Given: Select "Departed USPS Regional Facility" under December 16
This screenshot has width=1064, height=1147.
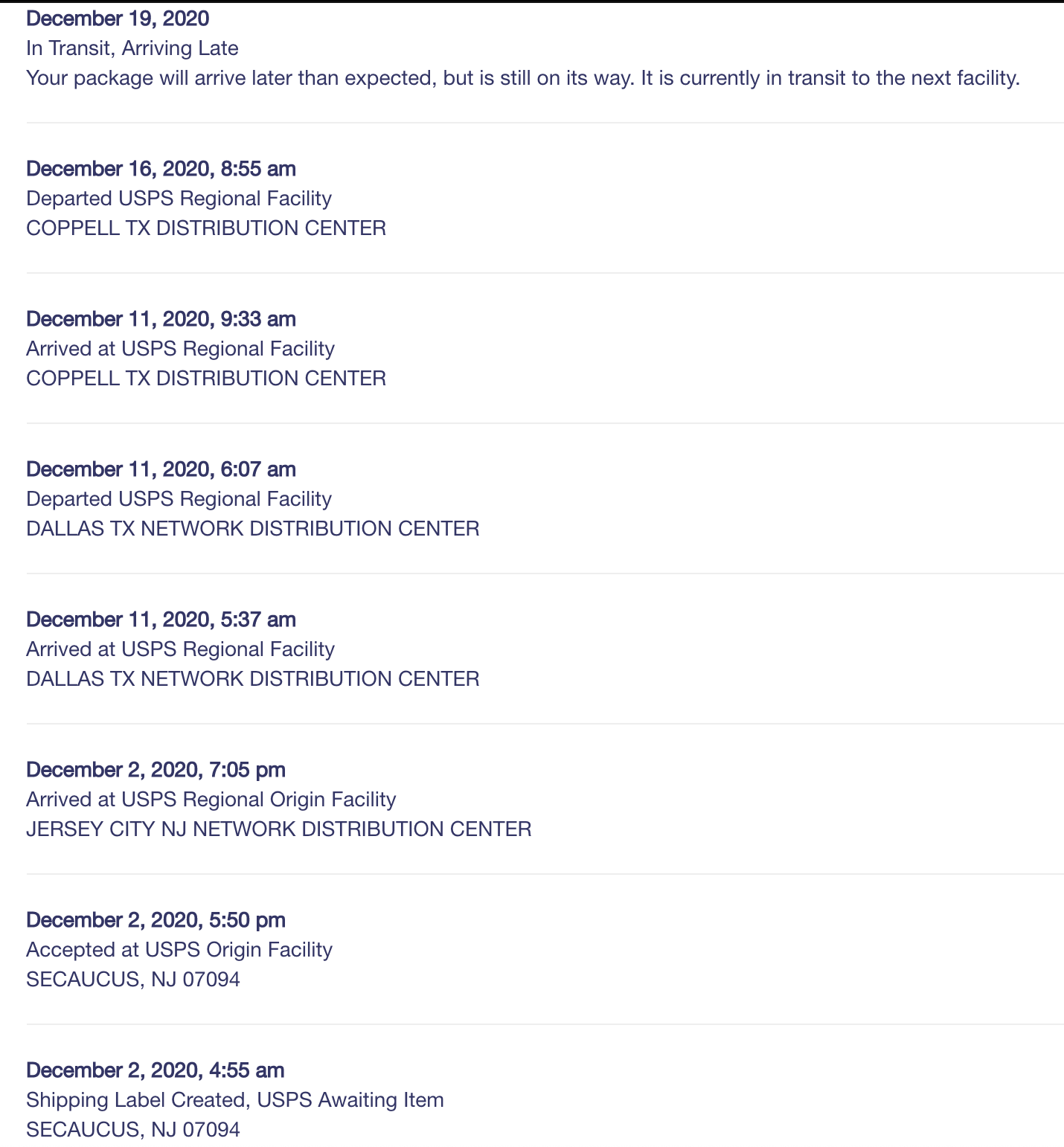Looking at the screenshot, I should coord(179,199).
